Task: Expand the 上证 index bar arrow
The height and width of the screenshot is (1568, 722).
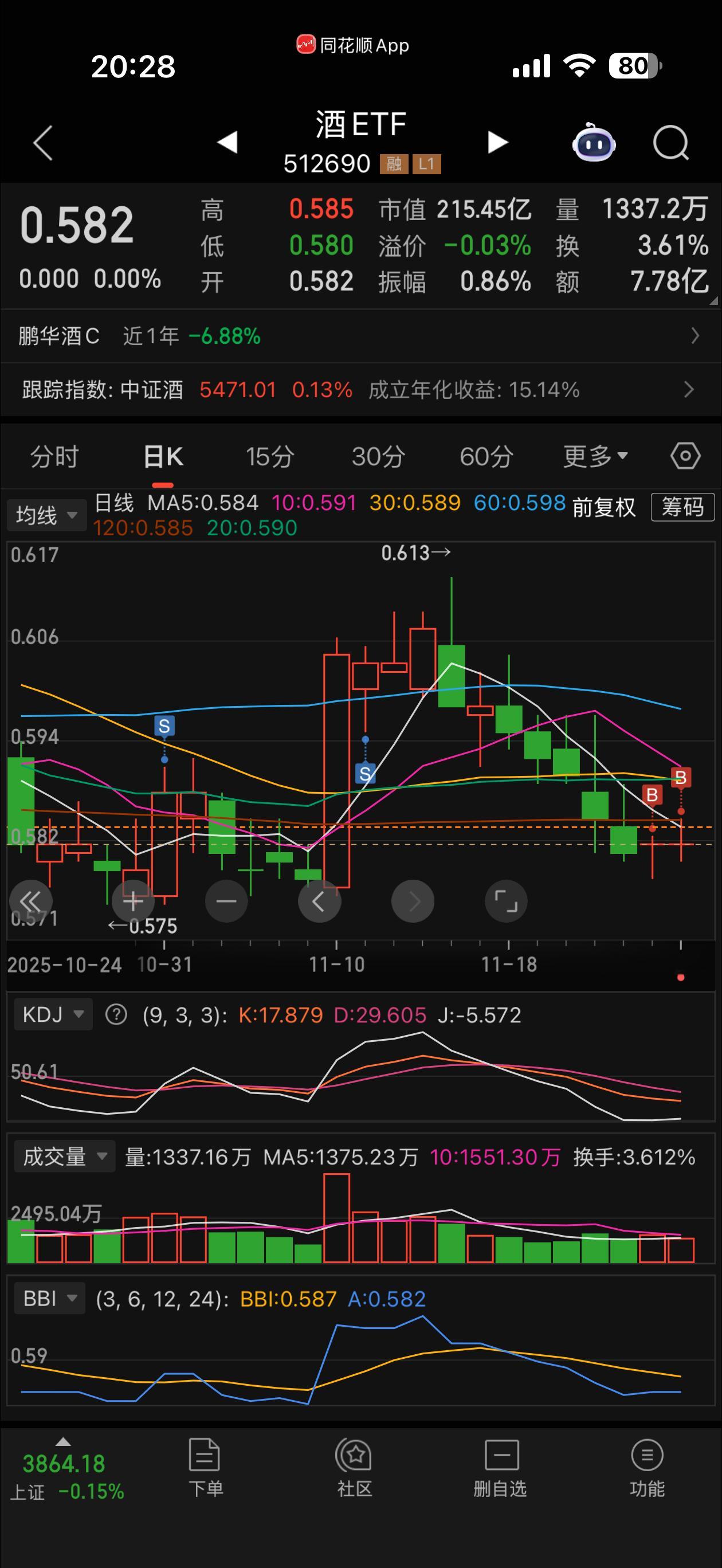Action: [x=62, y=1441]
